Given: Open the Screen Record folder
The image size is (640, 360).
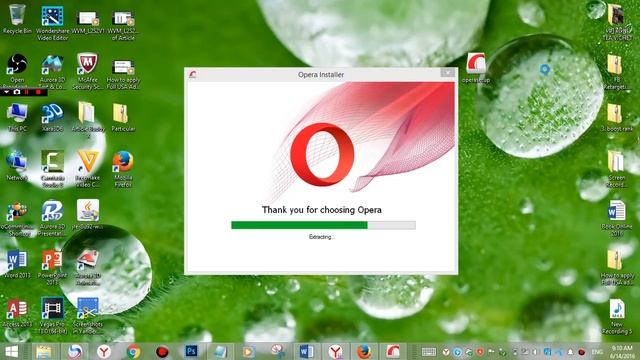Looking at the screenshot, I should point(616,169).
